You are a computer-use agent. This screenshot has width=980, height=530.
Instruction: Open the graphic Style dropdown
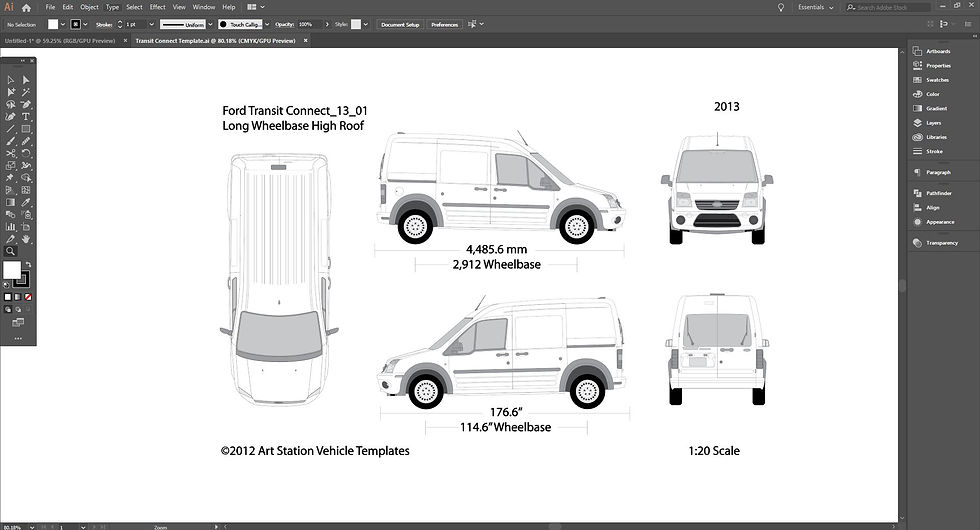pyautogui.click(x=366, y=24)
